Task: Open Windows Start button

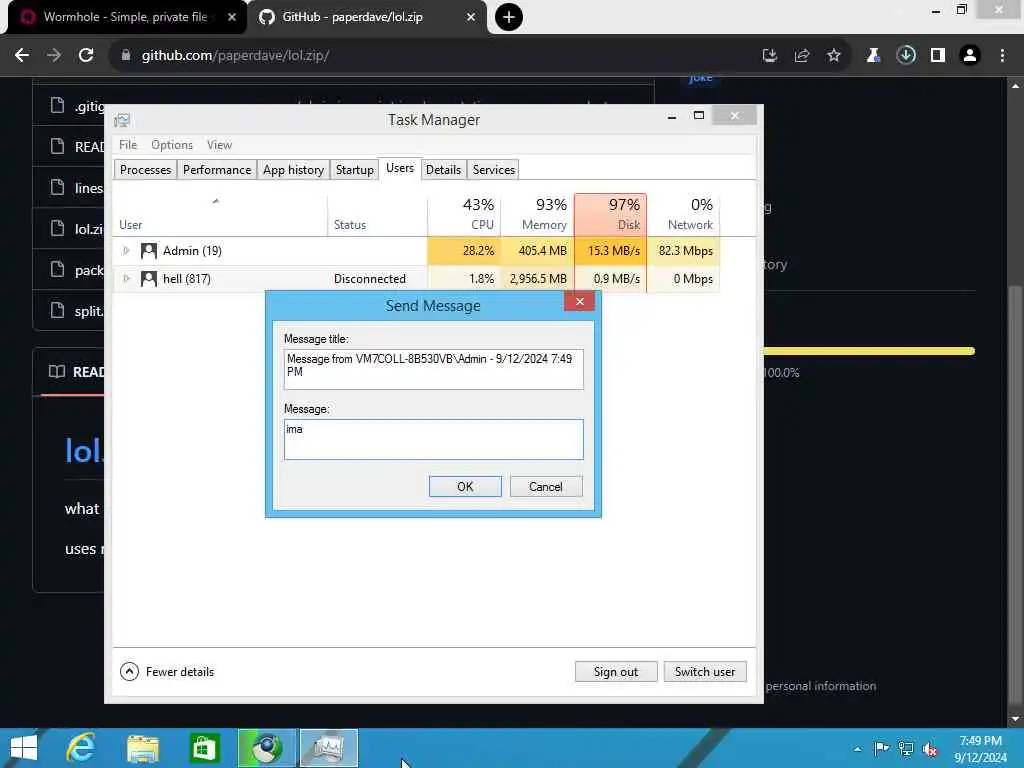Action: 24,748
